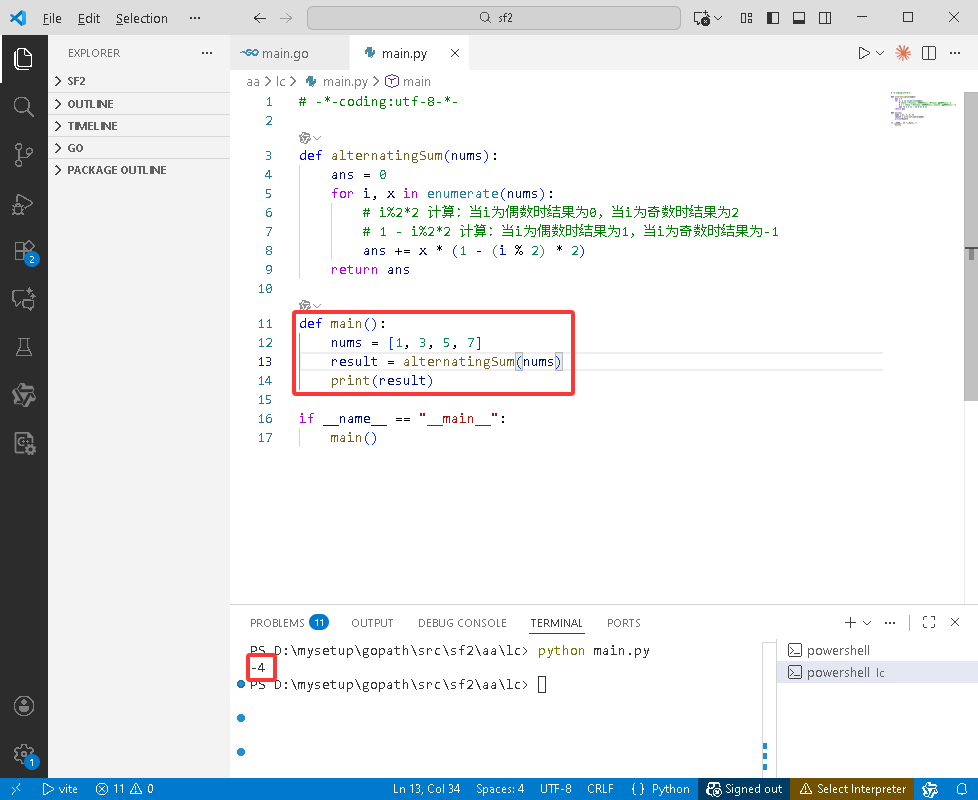Viewport: 978px width, 800px height.
Task: Click the Customize Layout icon
Action: [747, 18]
